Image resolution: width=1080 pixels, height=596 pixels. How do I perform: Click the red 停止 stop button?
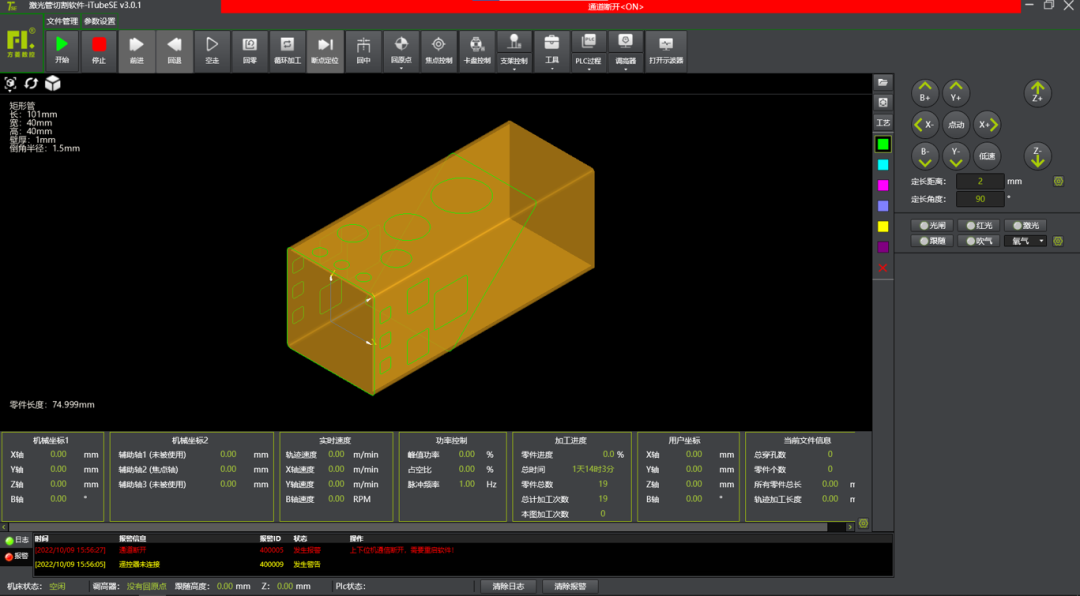[99, 50]
